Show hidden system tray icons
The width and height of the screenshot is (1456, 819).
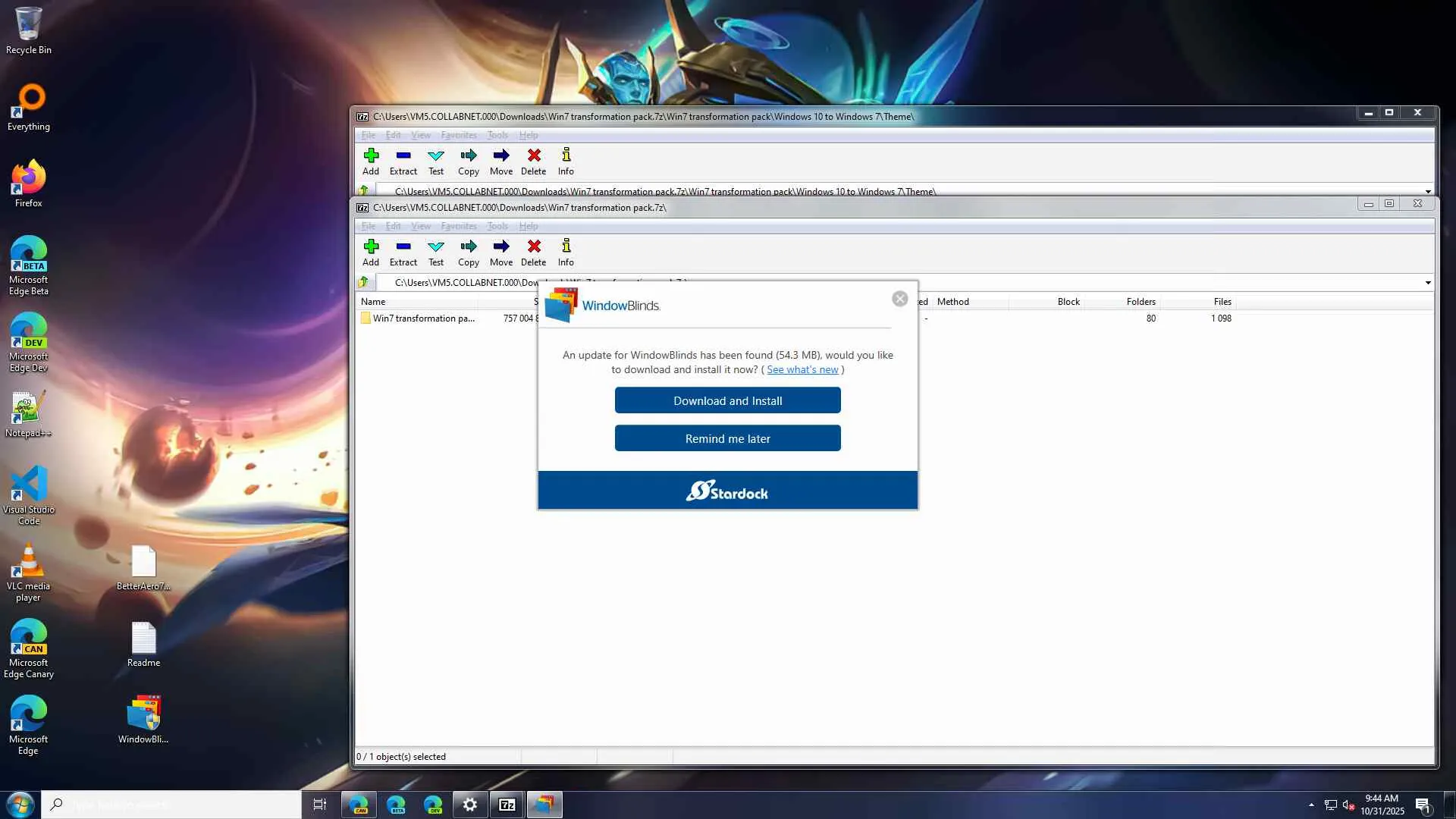point(1311,805)
